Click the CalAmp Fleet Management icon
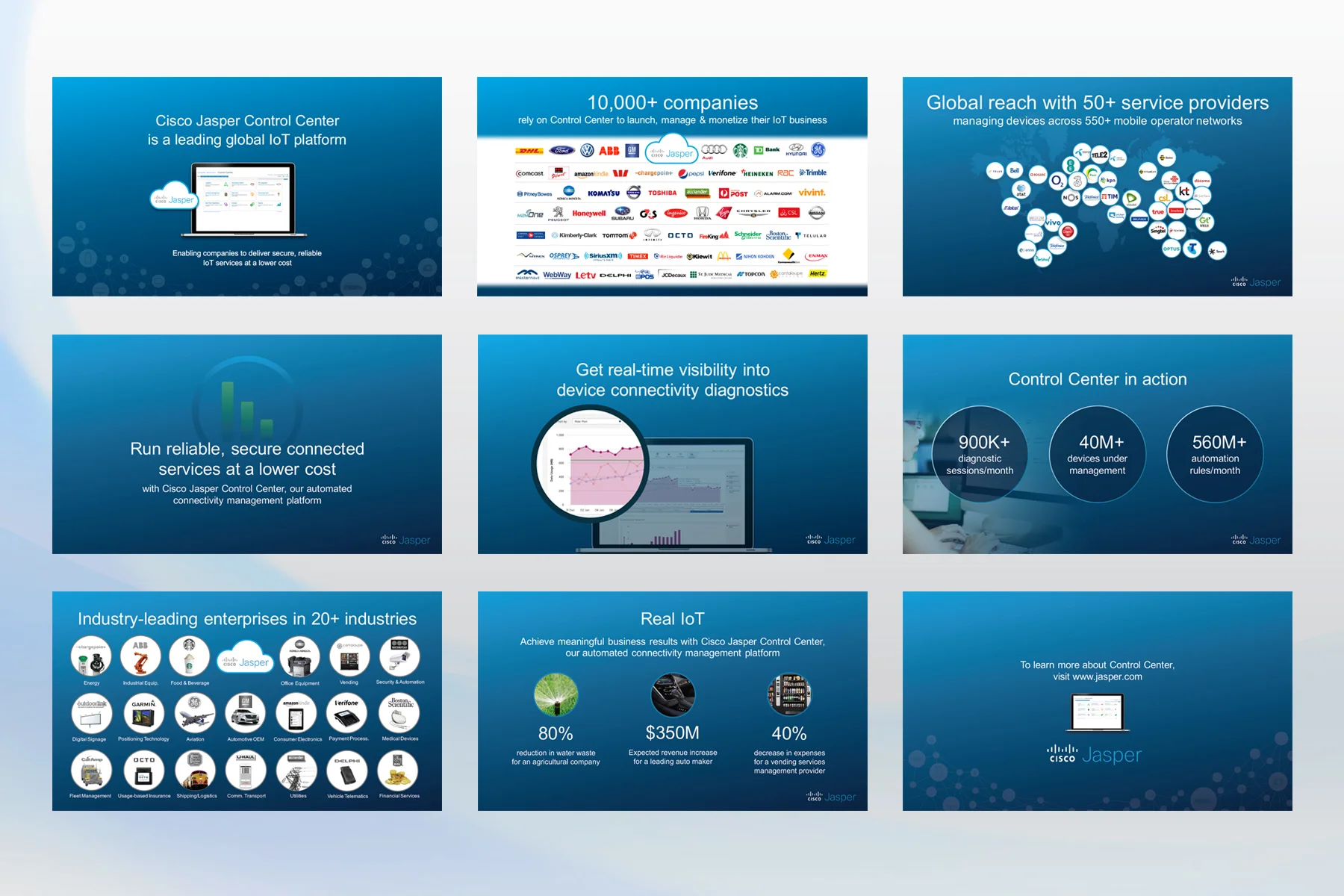This screenshot has width=1344, height=896. [92, 771]
